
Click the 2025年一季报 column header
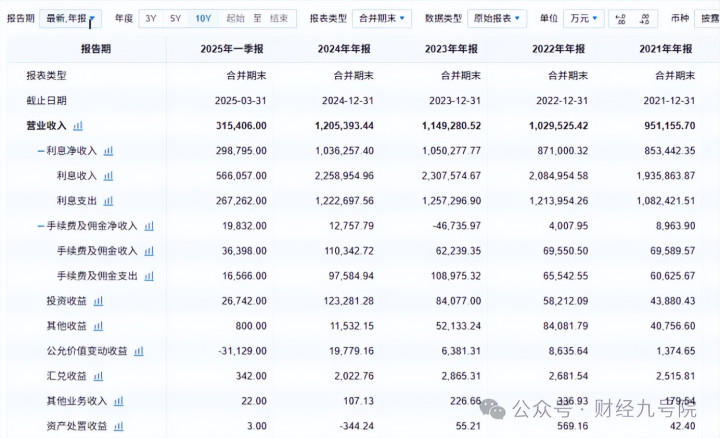point(232,49)
